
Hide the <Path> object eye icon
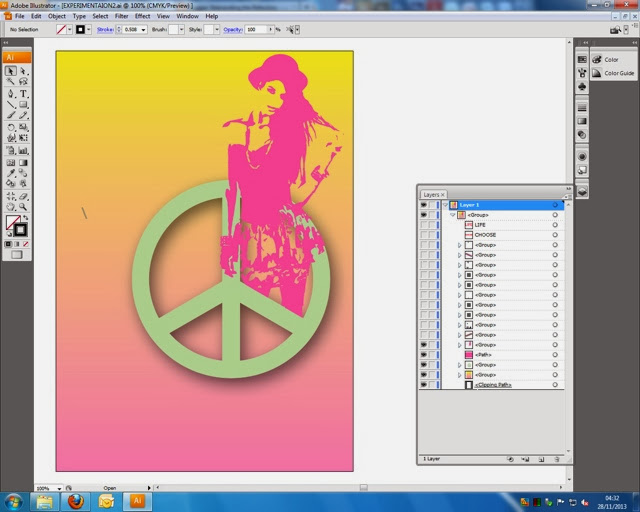424,355
